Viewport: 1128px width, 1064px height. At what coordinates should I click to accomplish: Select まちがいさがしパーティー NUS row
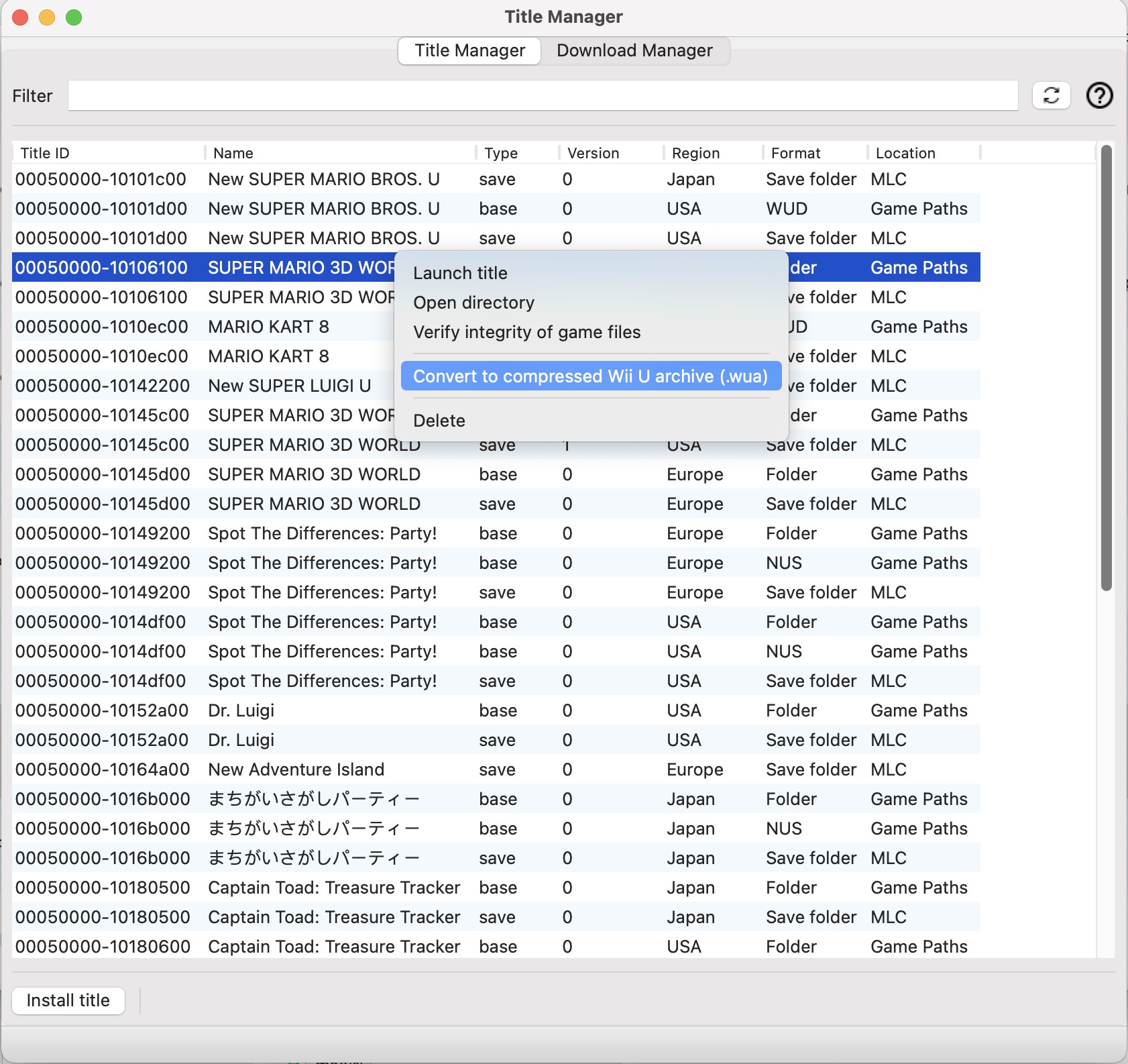pyautogui.click(x=496, y=829)
